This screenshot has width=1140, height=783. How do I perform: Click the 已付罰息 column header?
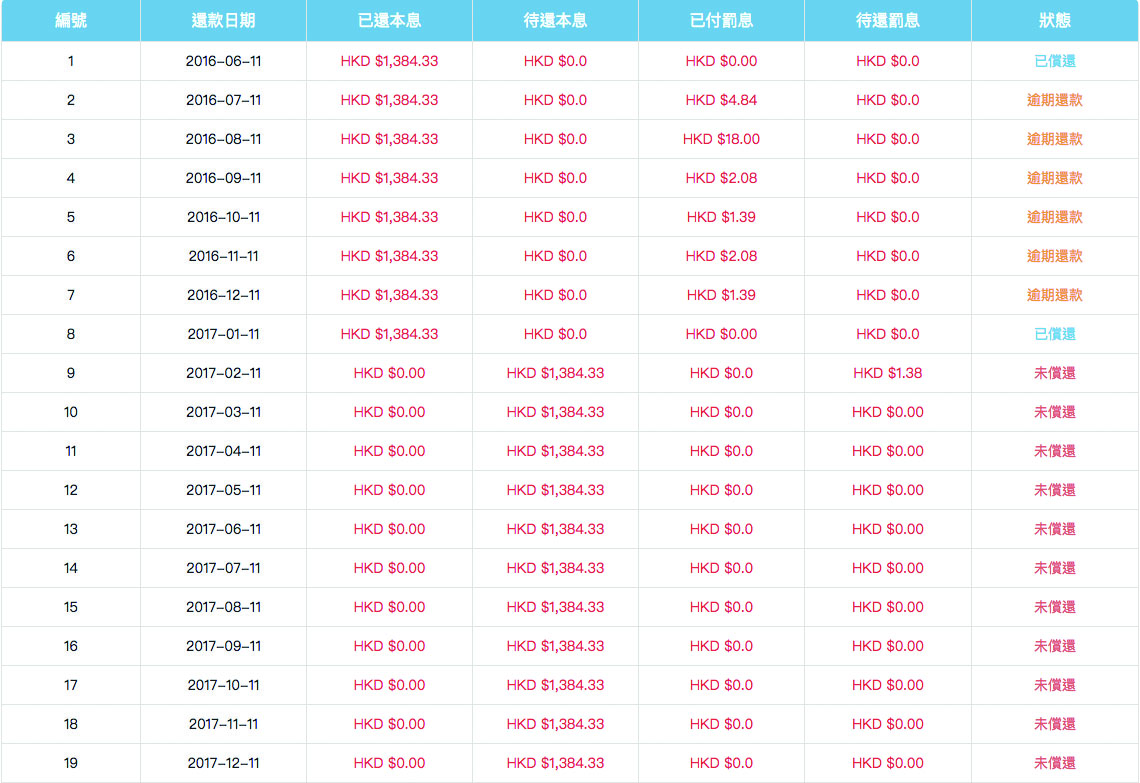[x=721, y=21]
